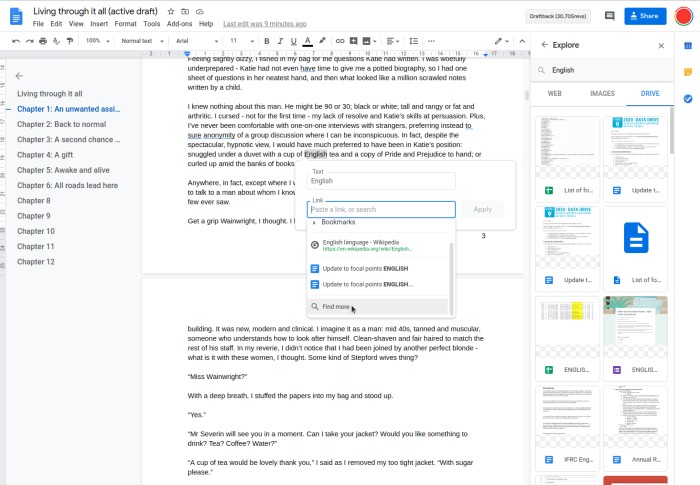Open the File menu
This screenshot has width=700, height=485.
(38, 24)
